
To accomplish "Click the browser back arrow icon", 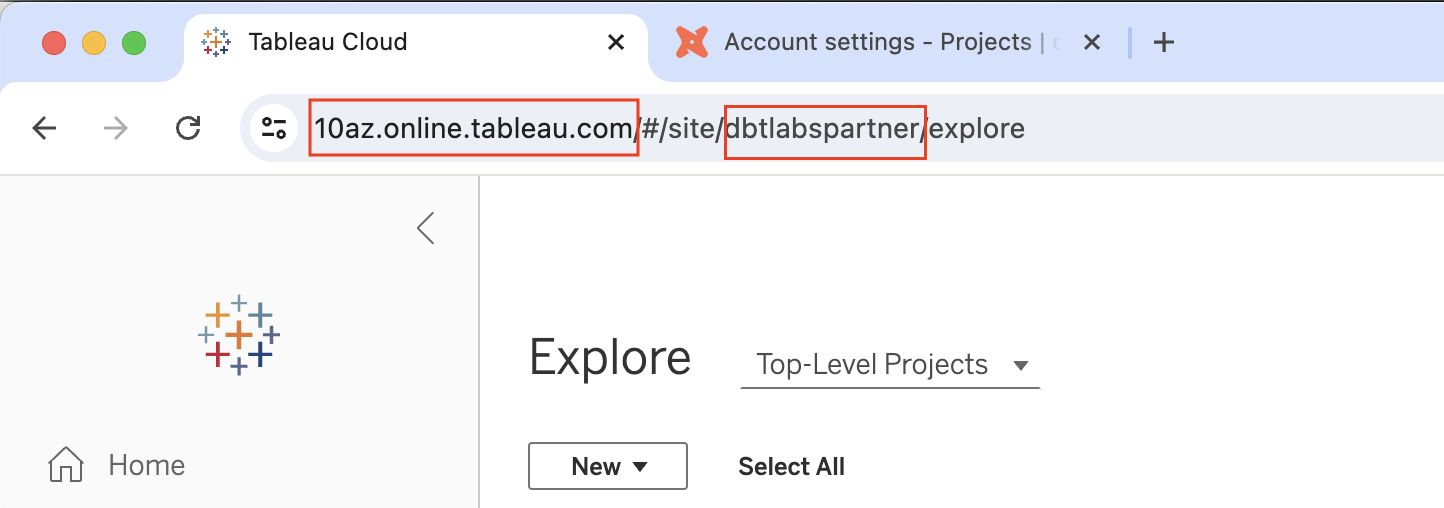I will (x=44, y=128).
